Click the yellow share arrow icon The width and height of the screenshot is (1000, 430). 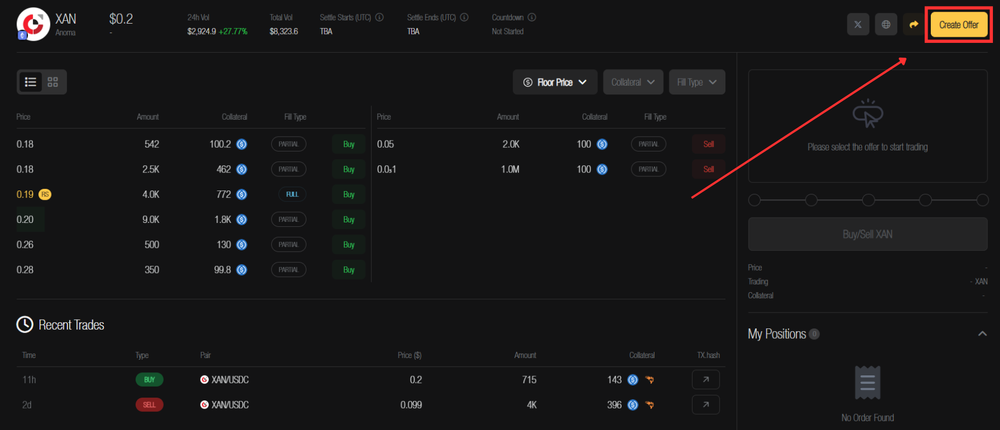(x=913, y=24)
